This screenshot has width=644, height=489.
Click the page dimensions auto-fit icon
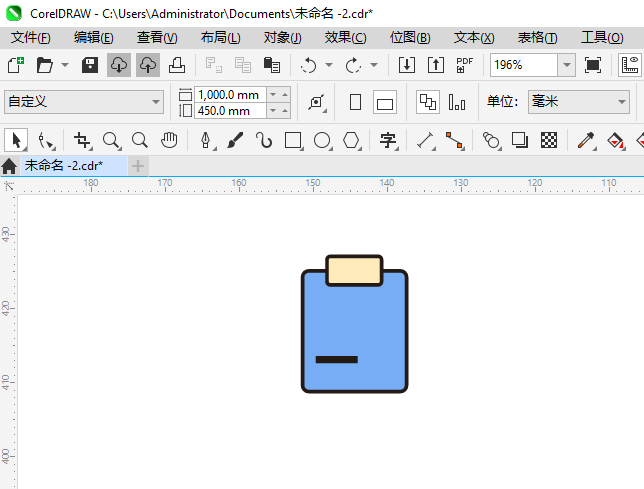click(x=317, y=102)
